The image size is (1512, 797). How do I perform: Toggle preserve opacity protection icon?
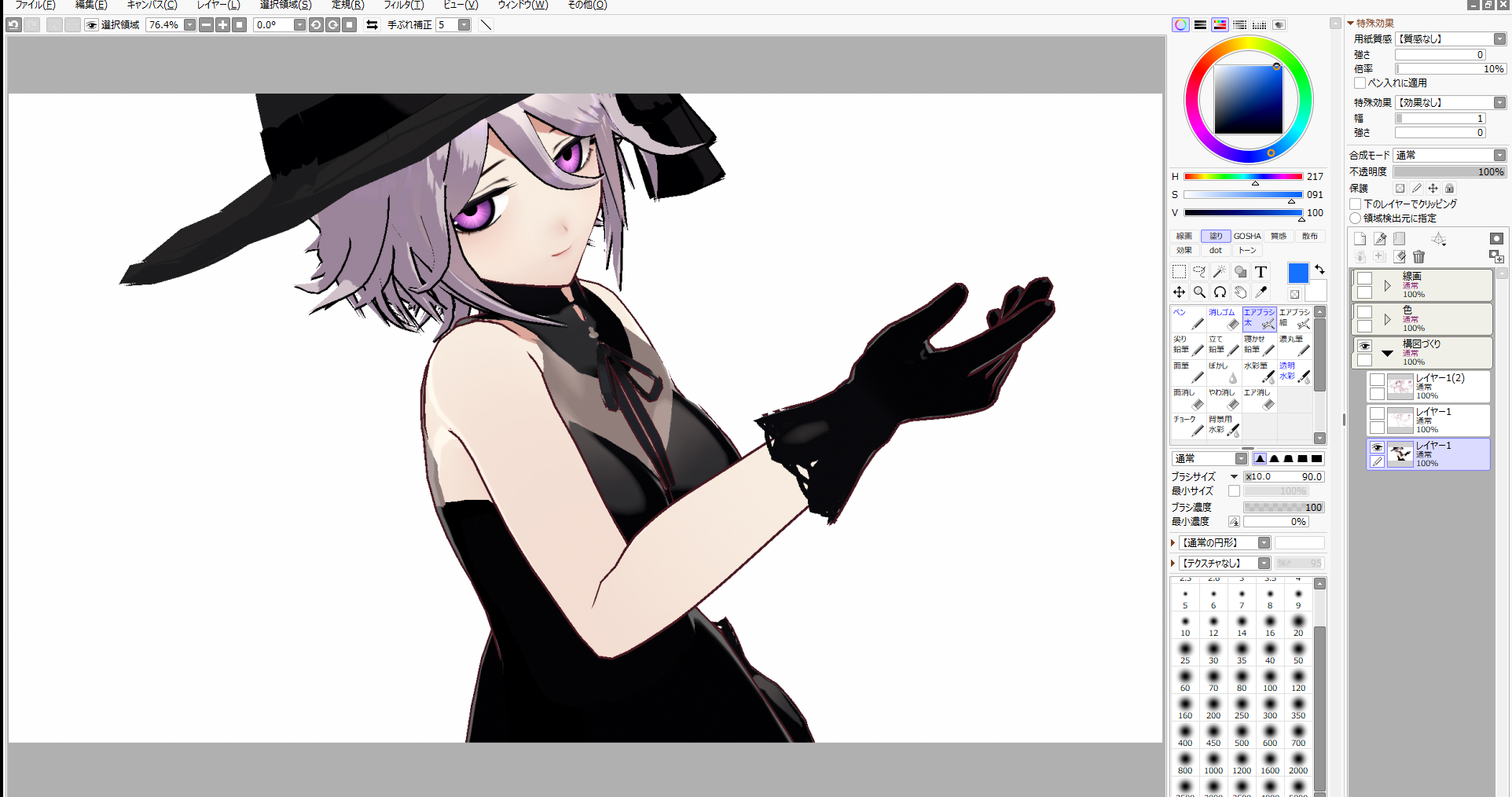tap(1400, 189)
